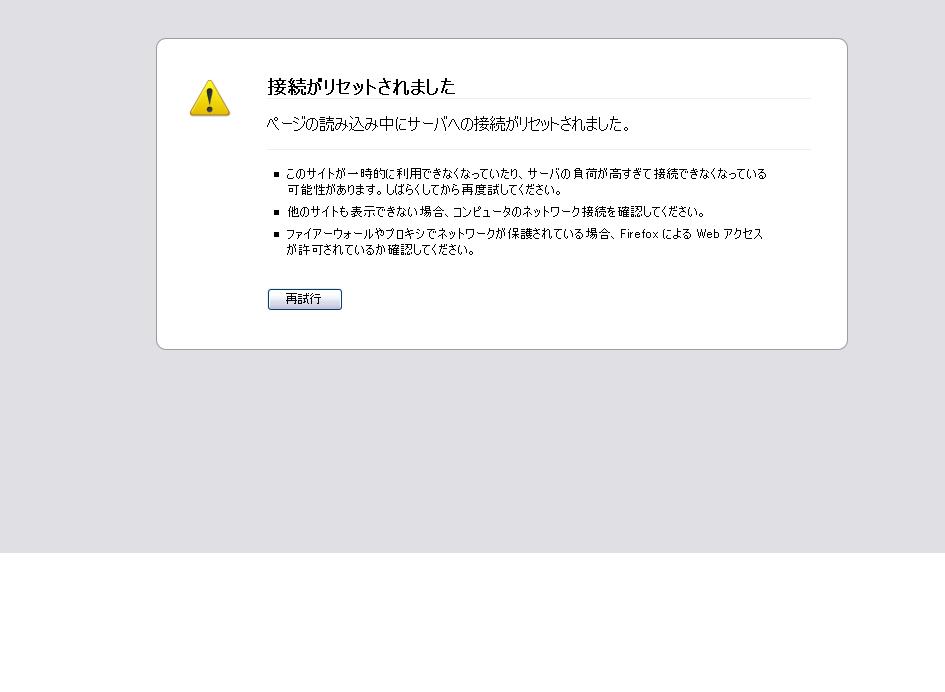
Task: Click the square bullet before 他のサイトも表示できない
Action: 277,212
